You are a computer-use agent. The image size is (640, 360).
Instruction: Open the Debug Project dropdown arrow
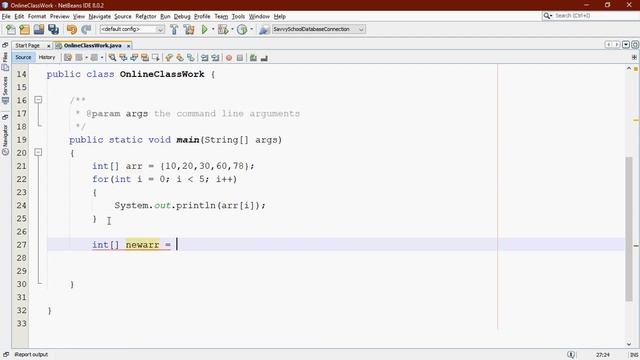click(x=232, y=29)
